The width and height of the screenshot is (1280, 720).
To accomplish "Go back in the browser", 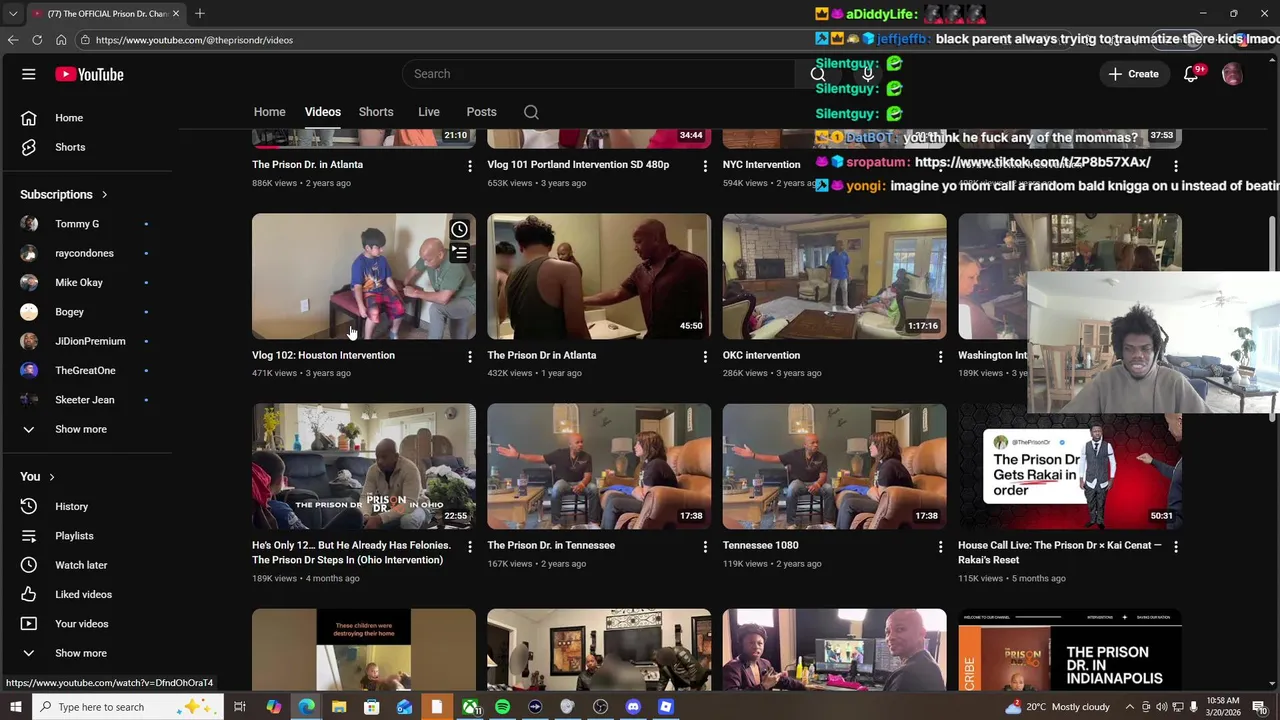I will pyautogui.click(x=13, y=40).
